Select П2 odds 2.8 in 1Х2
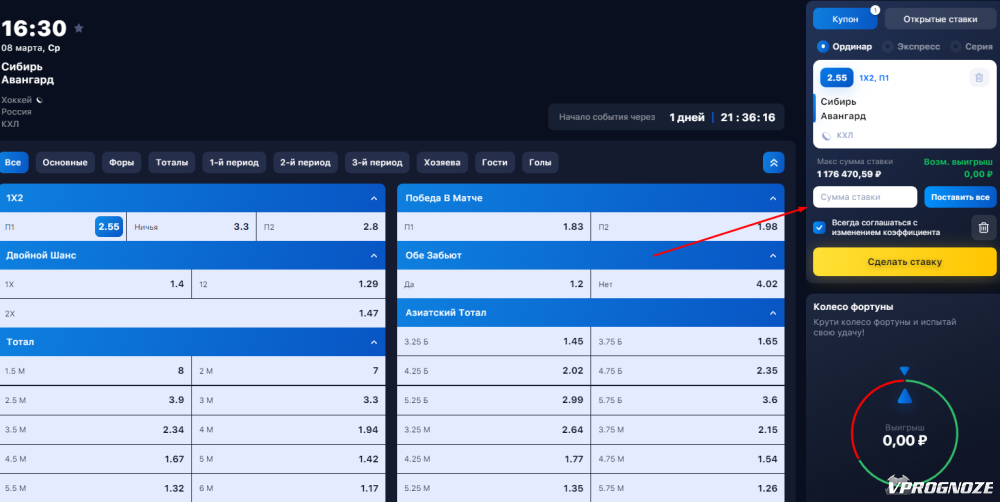Viewport: 1000px width, 502px height. [321, 226]
